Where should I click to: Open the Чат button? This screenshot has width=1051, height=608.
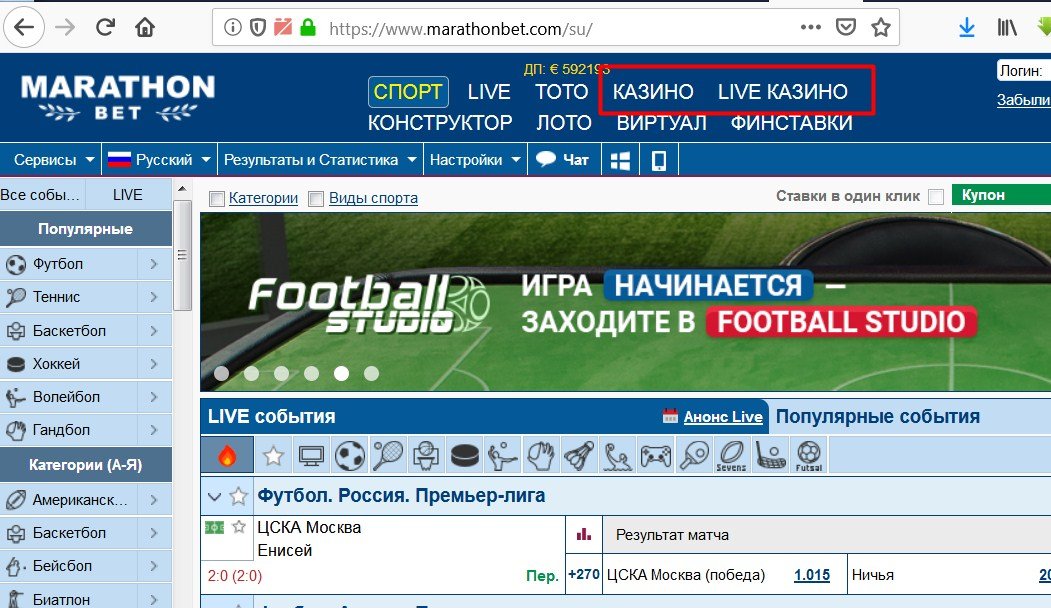click(563, 160)
